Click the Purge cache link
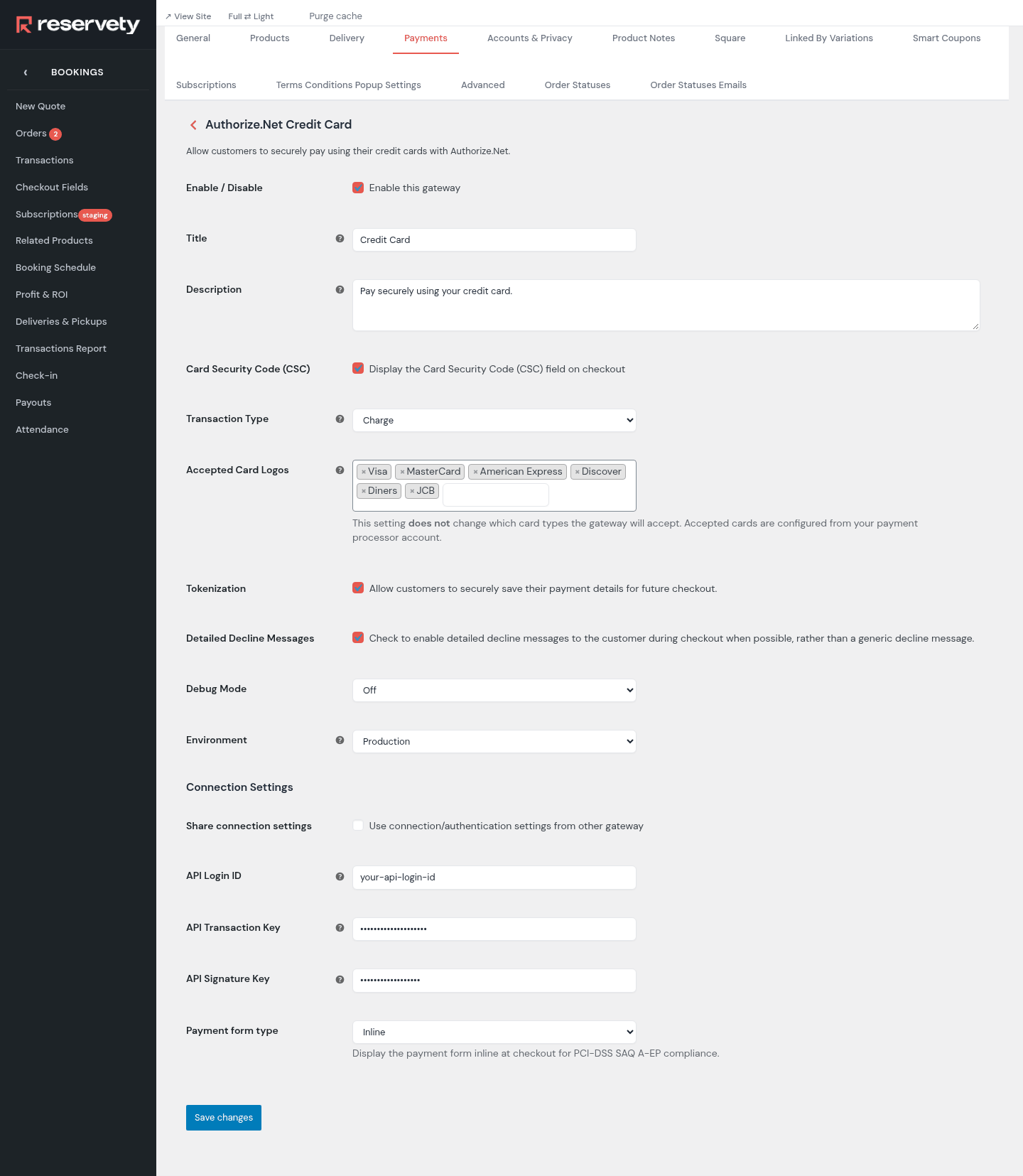Image resolution: width=1023 pixels, height=1176 pixels. pos(335,16)
